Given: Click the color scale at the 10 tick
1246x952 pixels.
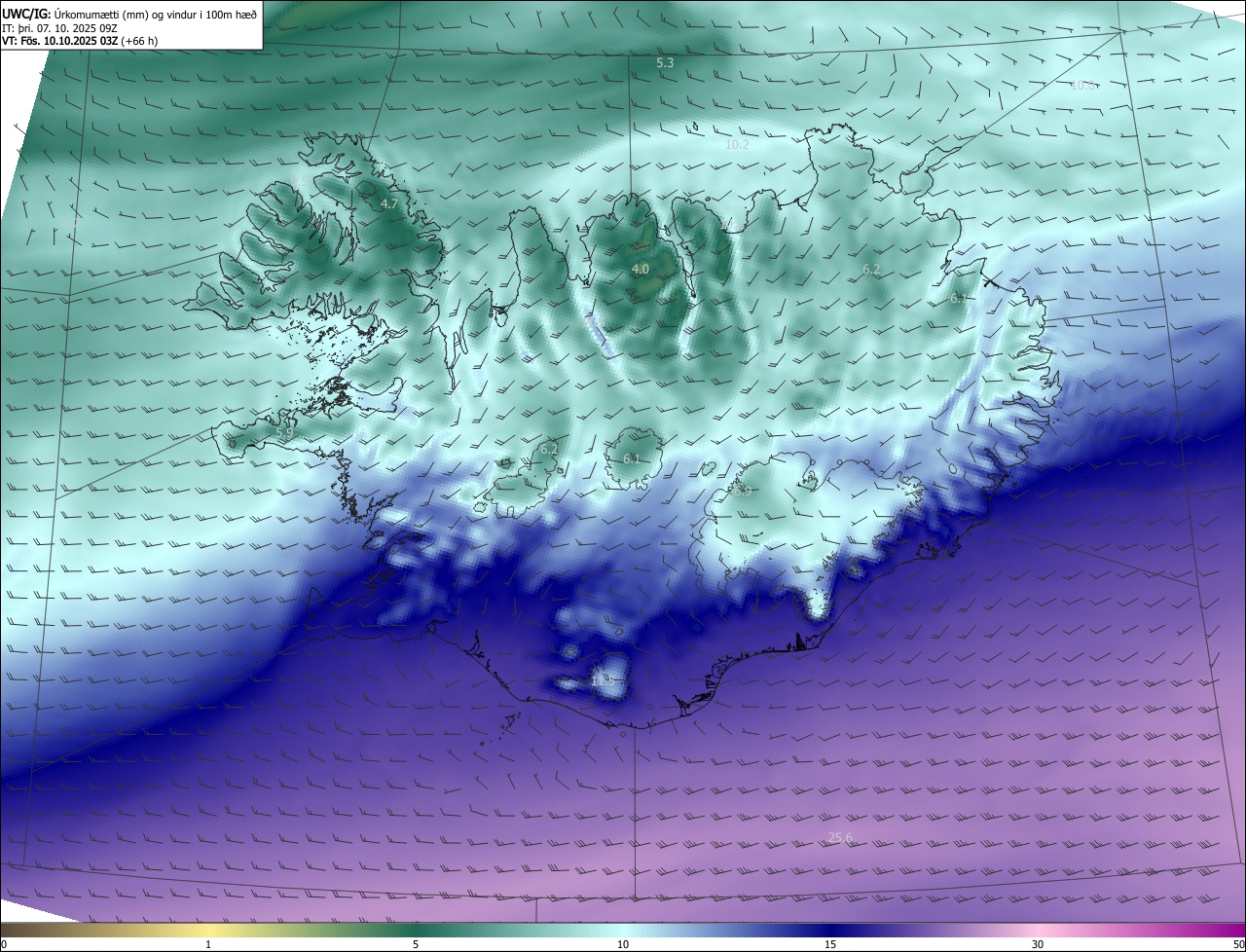Looking at the screenshot, I should tap(623, 944).
